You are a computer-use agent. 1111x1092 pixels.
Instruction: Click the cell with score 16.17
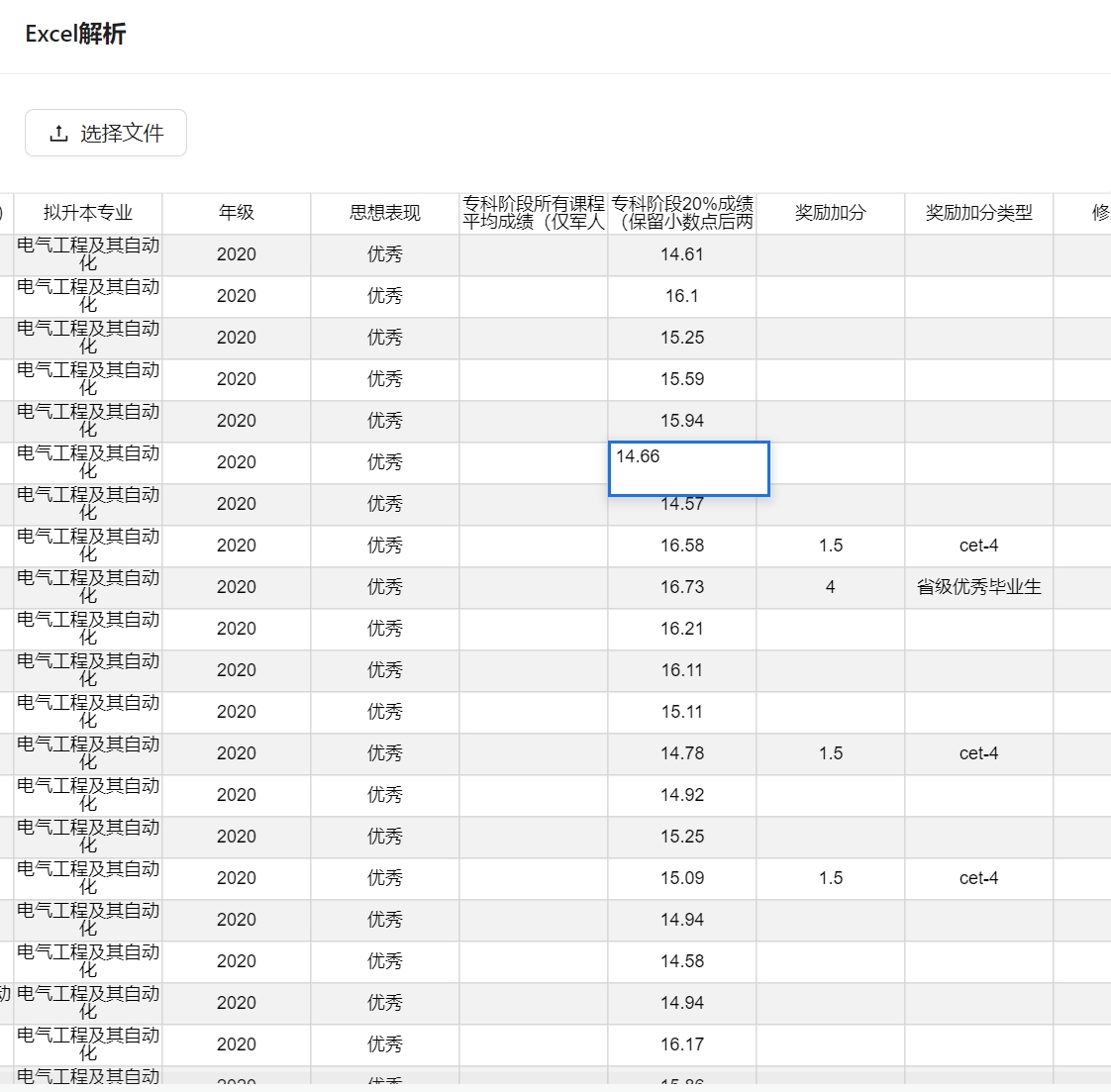pyautogui.click(x=682, y=1044)
